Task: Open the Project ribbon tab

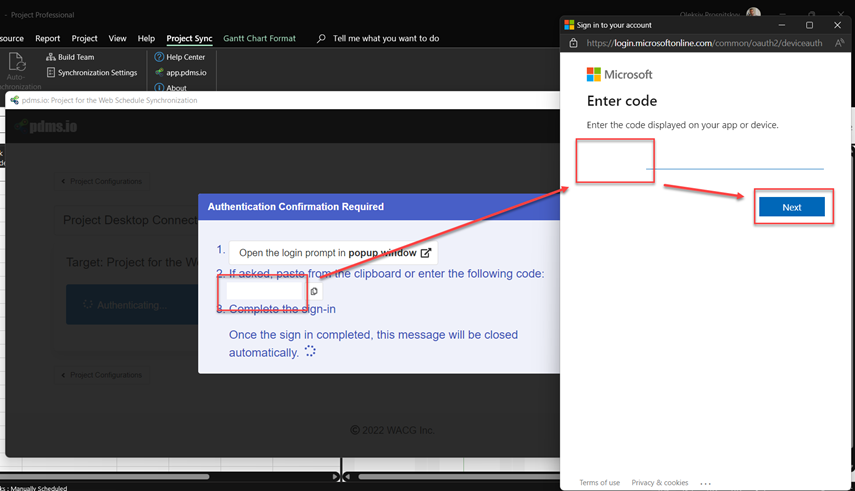Action: pyautogui.click(x=85, y=38)
